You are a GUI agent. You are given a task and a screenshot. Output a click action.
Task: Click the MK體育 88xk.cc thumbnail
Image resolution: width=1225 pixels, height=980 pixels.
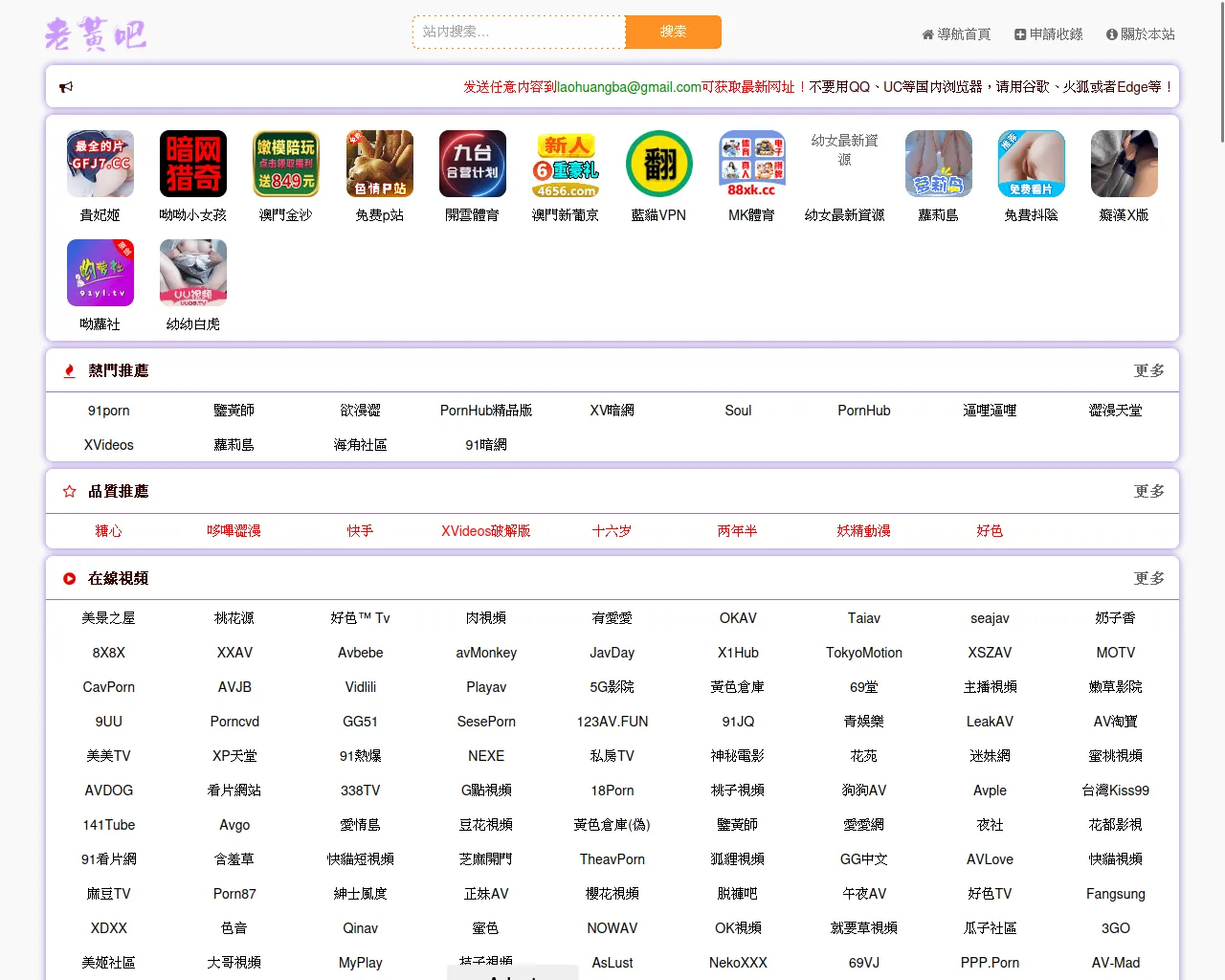(x=751, y=164)
